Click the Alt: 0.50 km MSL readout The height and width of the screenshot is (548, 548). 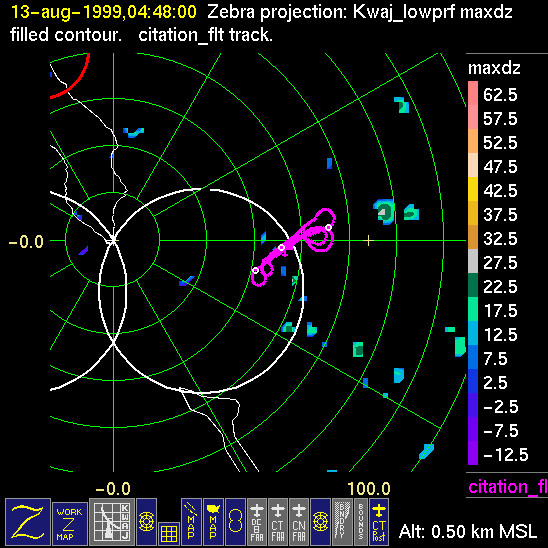tap(468, 531)
